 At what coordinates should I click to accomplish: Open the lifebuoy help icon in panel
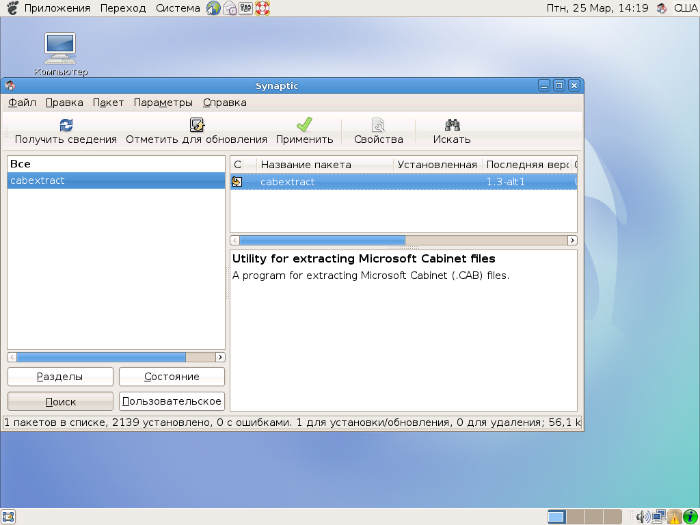click(262, 8)
